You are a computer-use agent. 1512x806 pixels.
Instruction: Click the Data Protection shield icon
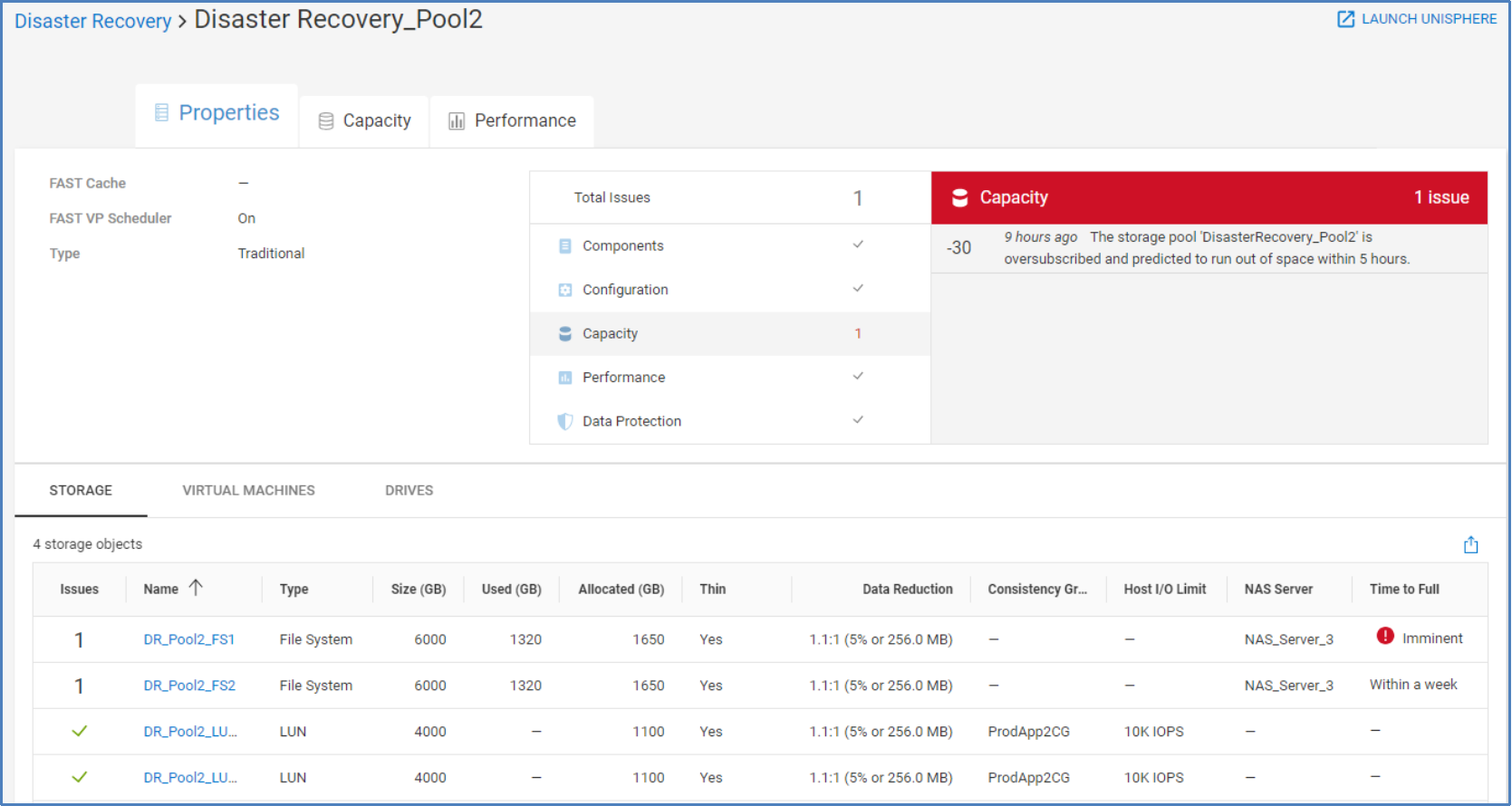point(565,421)
